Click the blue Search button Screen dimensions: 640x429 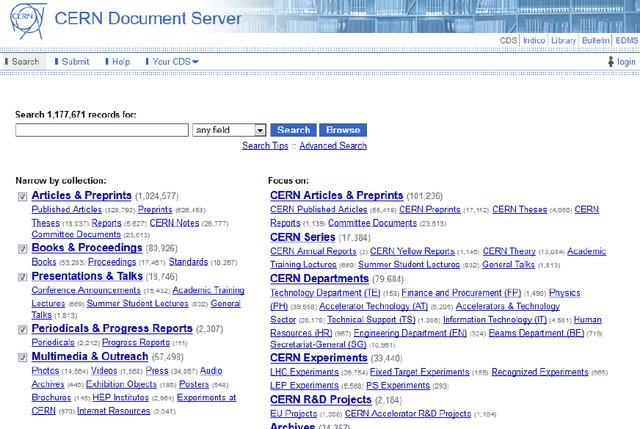pos(293,130)
